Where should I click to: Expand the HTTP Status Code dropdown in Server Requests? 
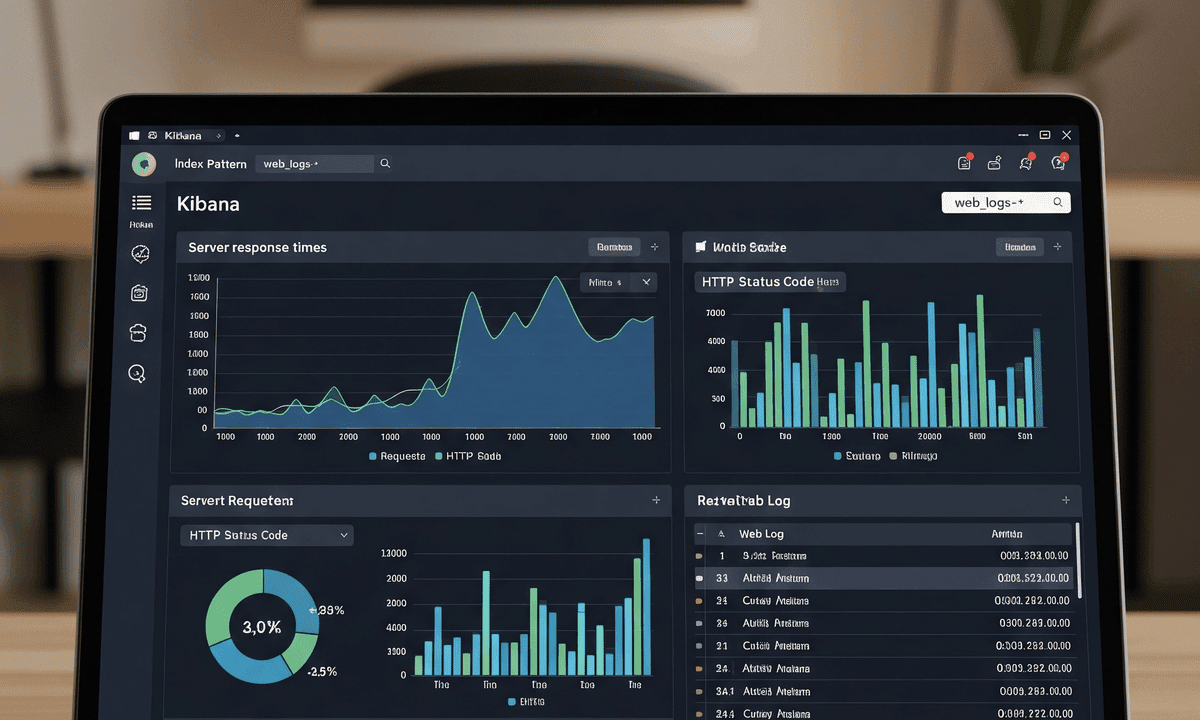pyautogui.click(x=266, y=535)
